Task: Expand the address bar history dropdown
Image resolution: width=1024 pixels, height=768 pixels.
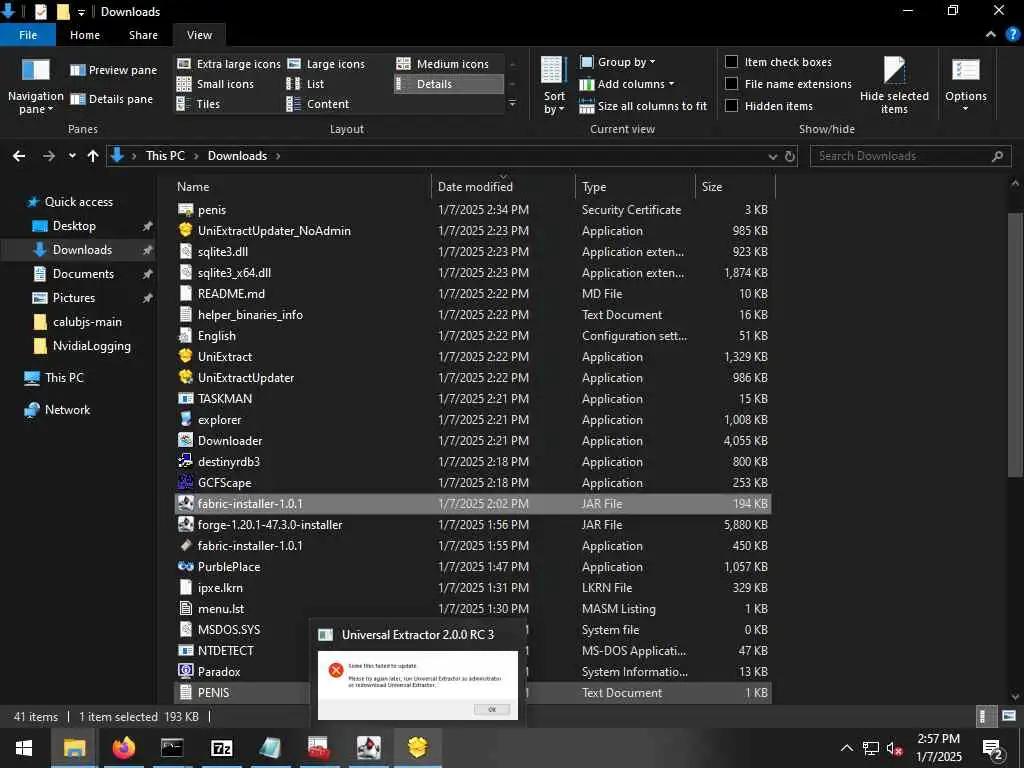Action: pyautogui.click(x=773, y=157)
